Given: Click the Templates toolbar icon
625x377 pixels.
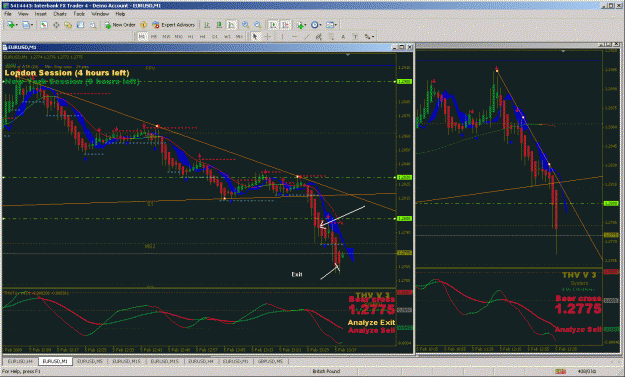Looking at the screenshot, I should tap(330, 25).
